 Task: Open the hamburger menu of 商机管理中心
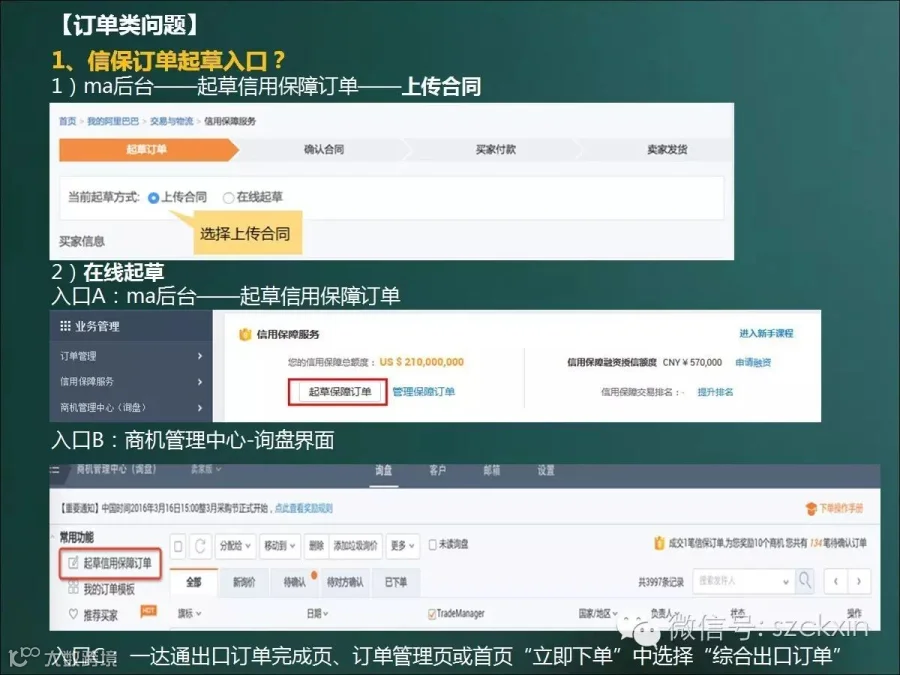click(x=55, y=470)
